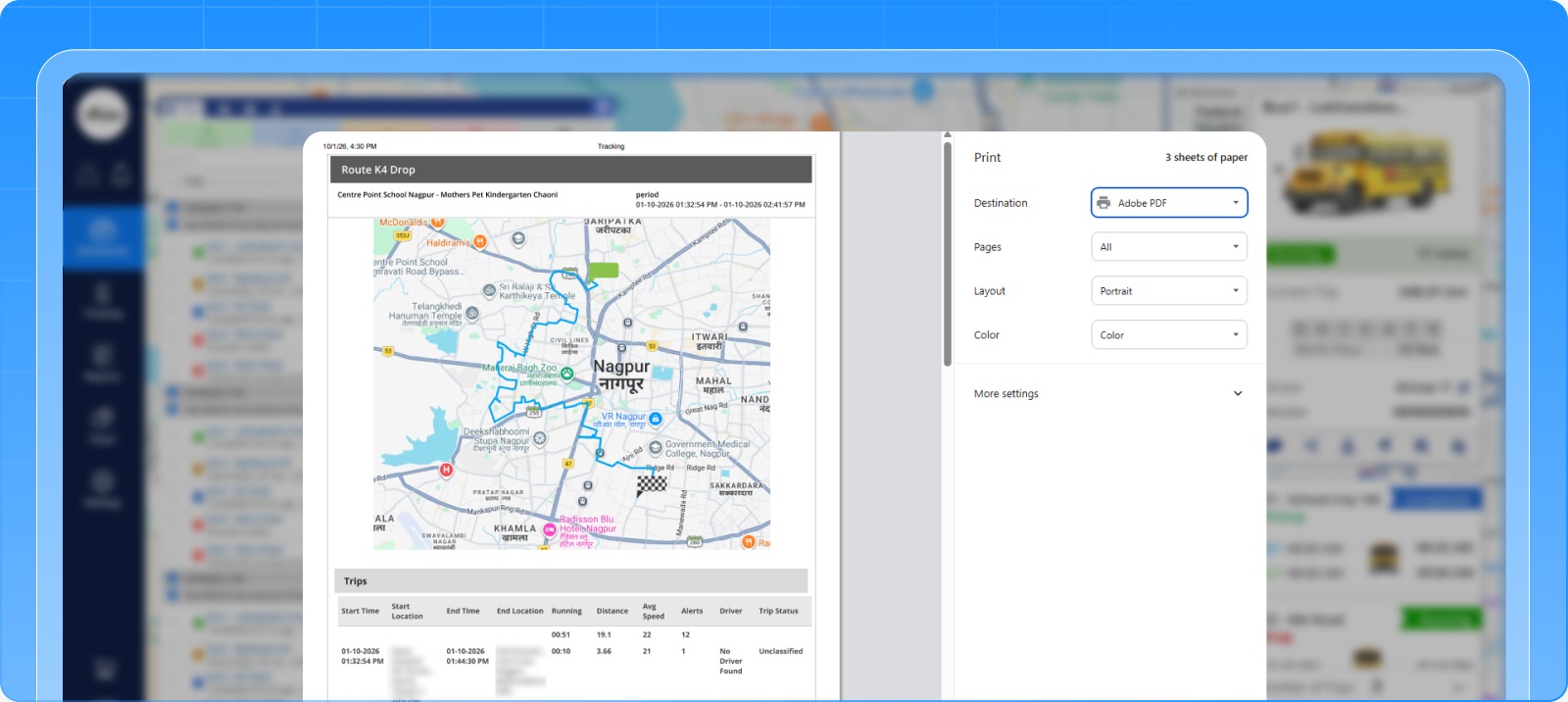Click the Trip Status column header
Image resolution: width=1568 pixels, height=702 pixels.
(x=778, y=611)
